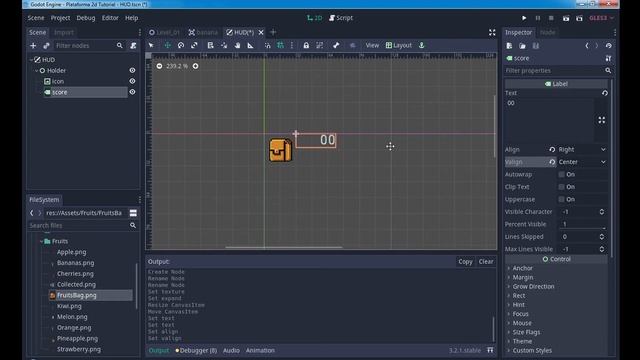
Task: Toggle FileSystem split view mode
Action: click(133, 213)
